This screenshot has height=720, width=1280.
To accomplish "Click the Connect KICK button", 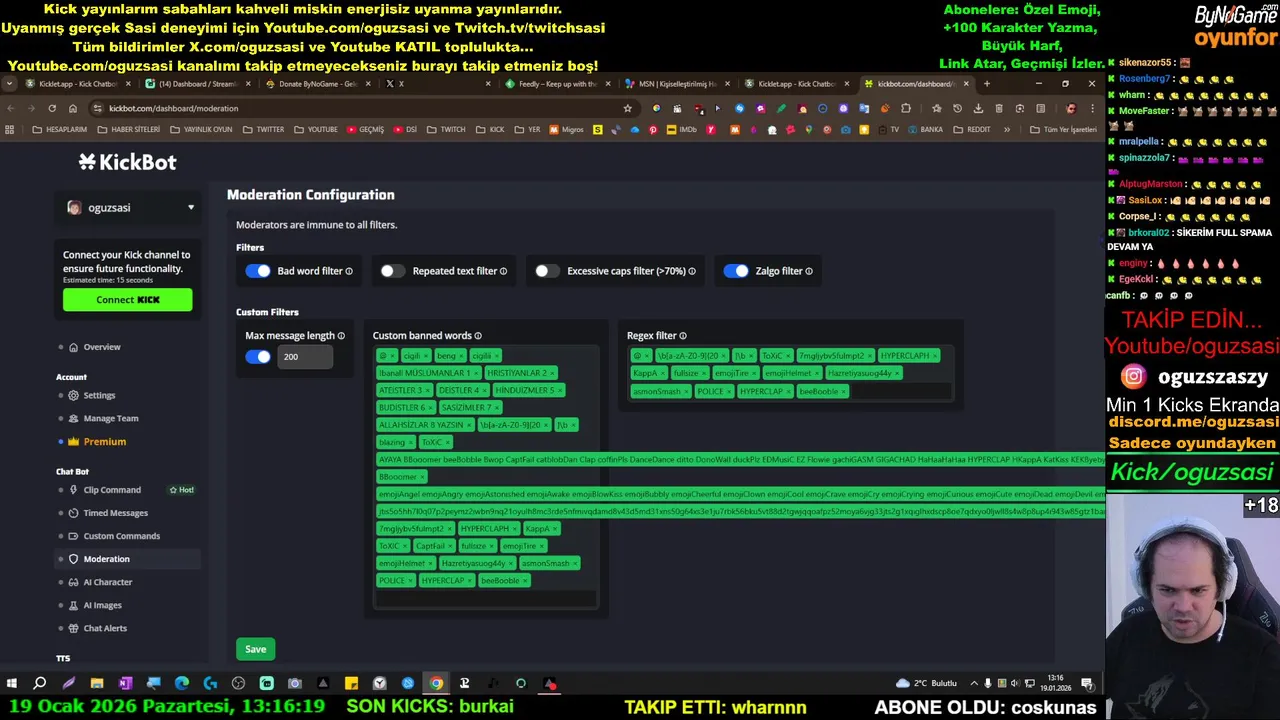I will pos(127,300).
